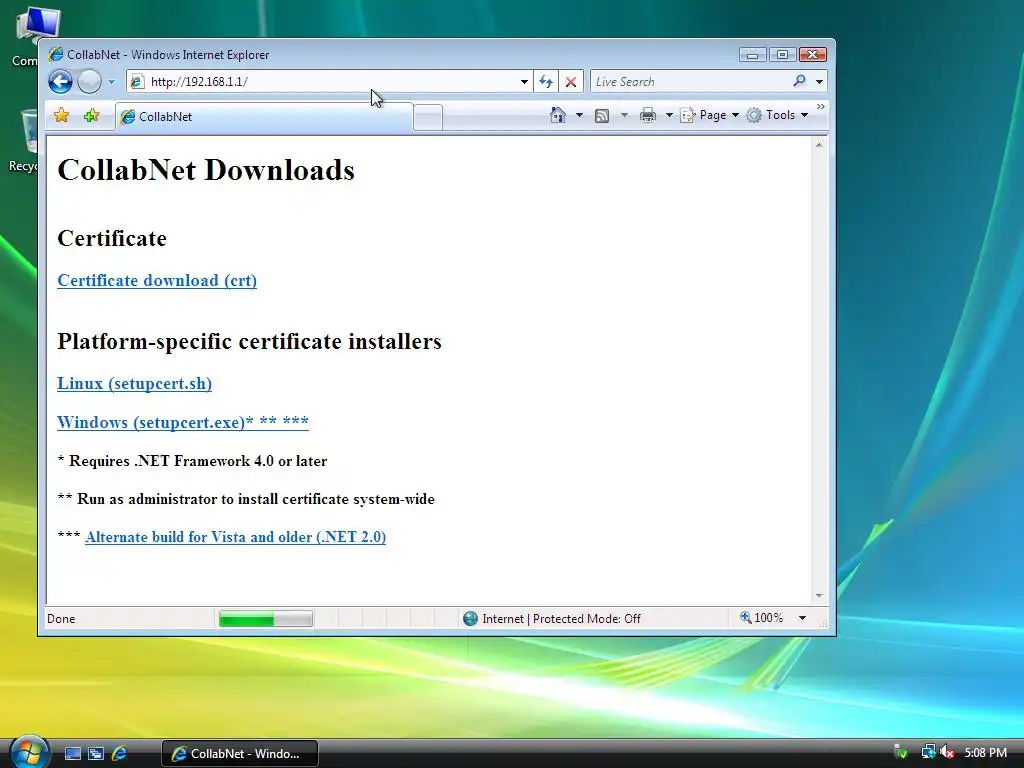This screenshot has width=1024, height=768.
Task: Open the Tools menu
Action: (x=777, y=115)
